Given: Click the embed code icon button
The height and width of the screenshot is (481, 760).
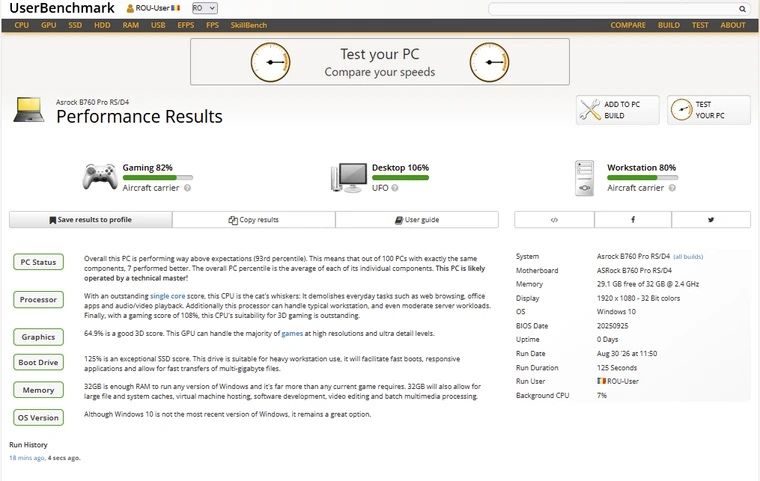Looking at the screenshot, I should [554, 220].
